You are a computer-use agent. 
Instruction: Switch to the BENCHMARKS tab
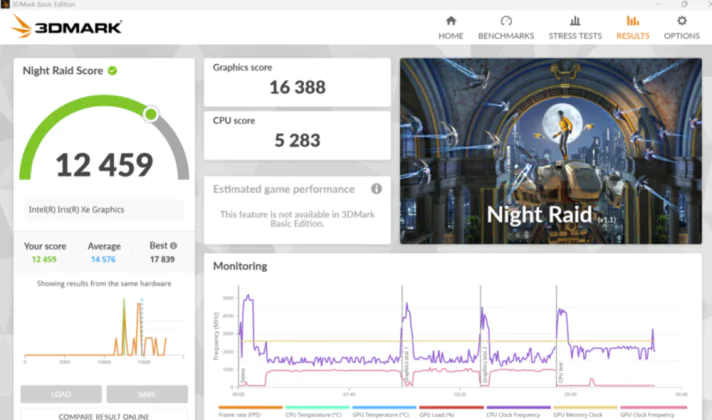(506, 28)
